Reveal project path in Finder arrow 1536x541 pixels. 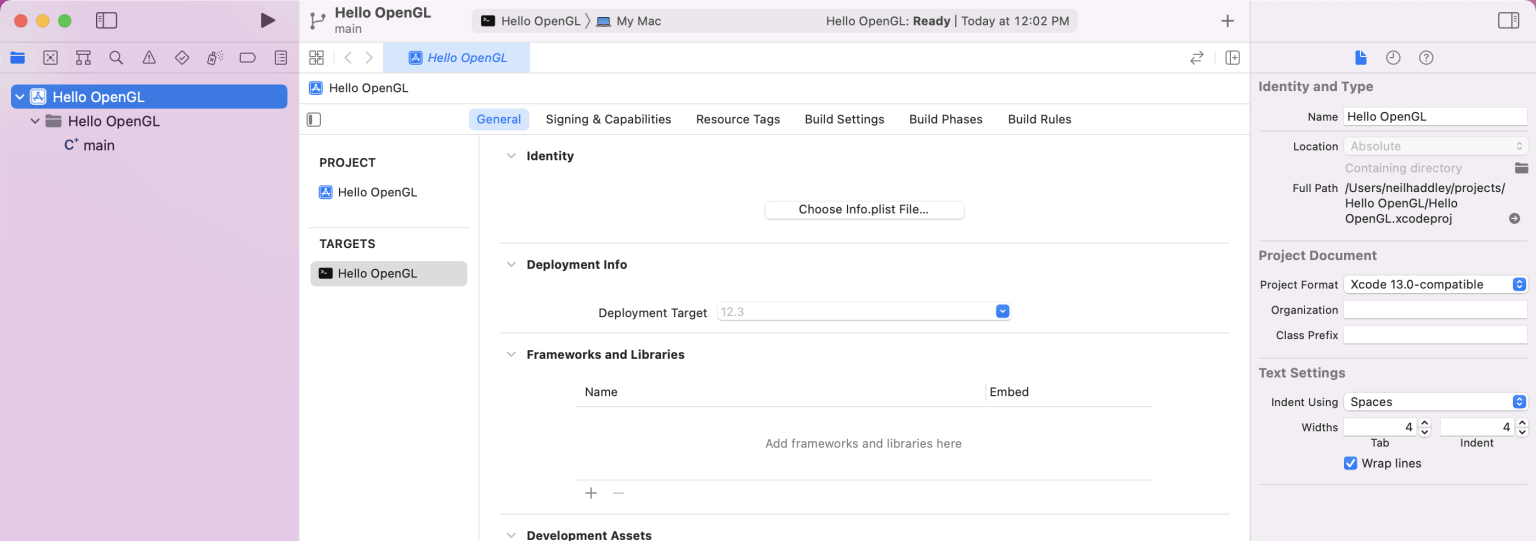pyautogui.click(x=1514, y=218)
